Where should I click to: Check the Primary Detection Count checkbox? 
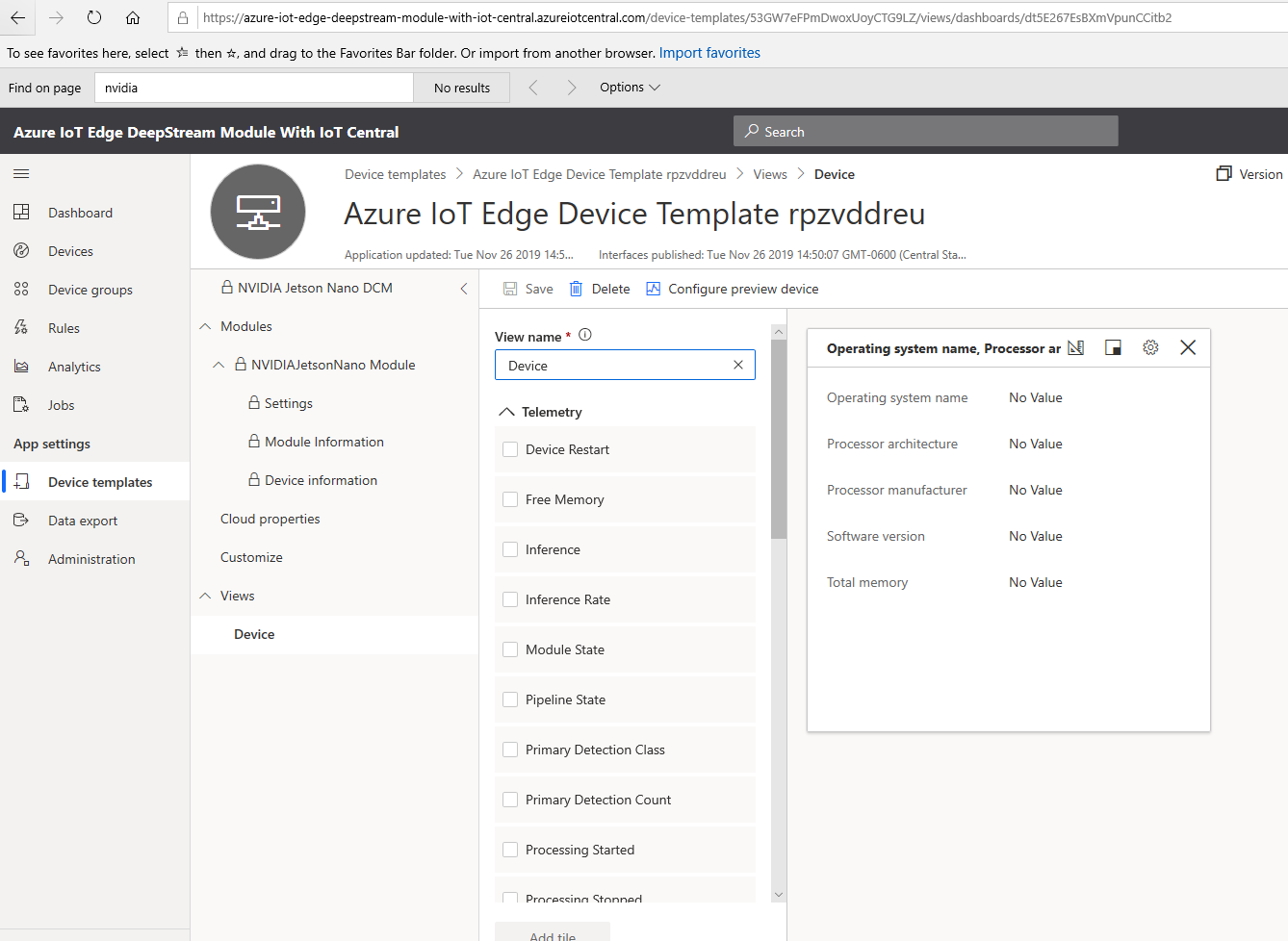[x=510, y=800]
